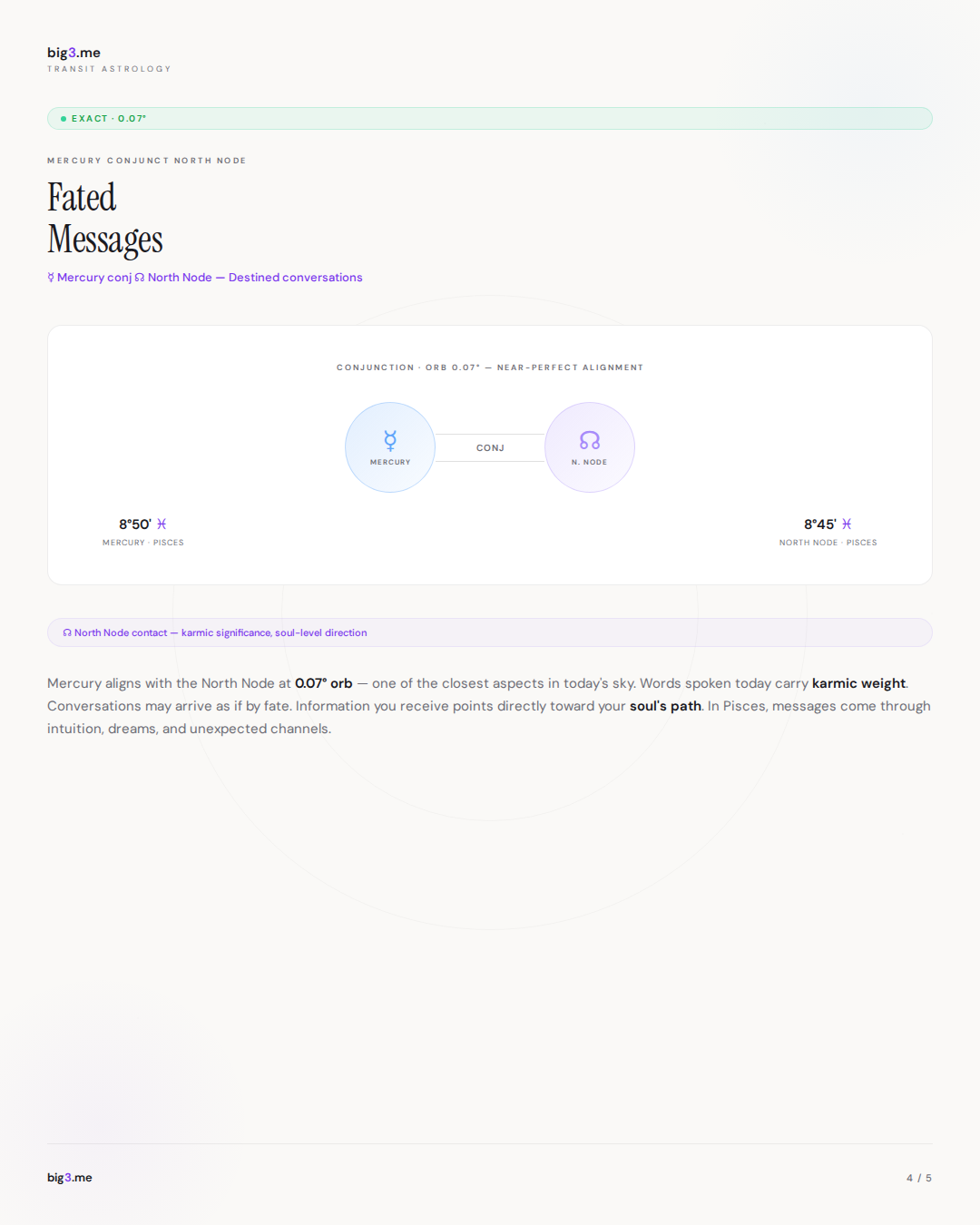The image size is (980, 1225).
Task: Click the 8°45' North Node position value
Action: click(819, 524)
